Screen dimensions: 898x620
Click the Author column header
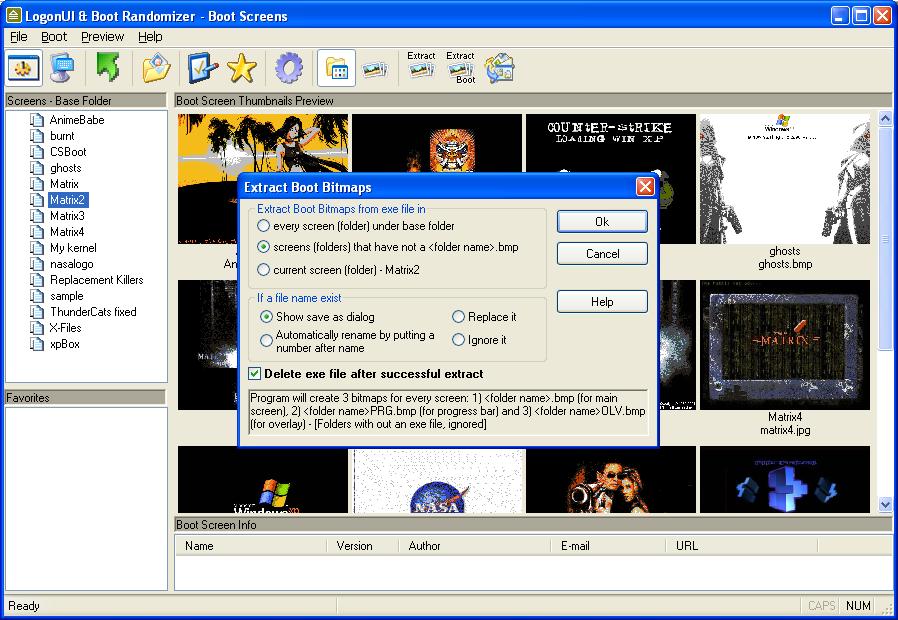(475, 546)
